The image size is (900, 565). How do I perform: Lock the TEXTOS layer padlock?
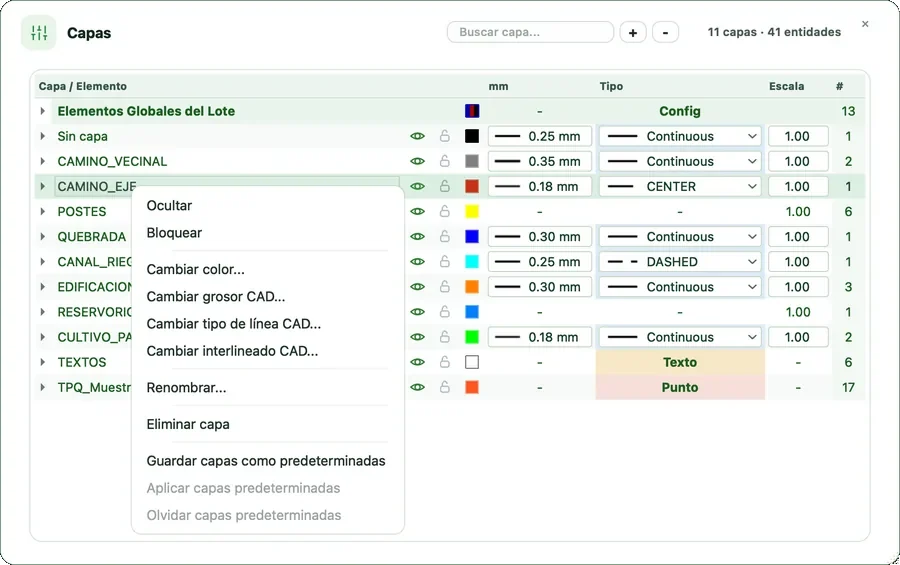444,362
